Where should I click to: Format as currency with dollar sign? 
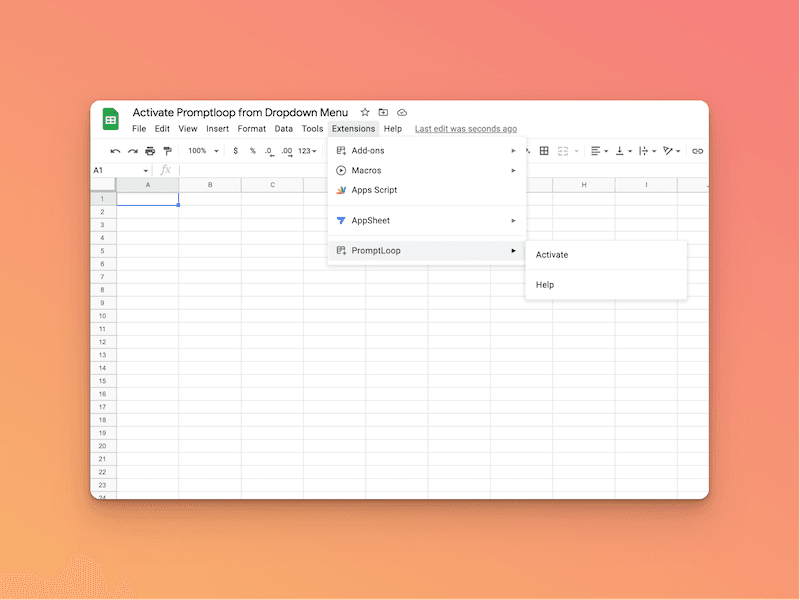click(235, 151)
